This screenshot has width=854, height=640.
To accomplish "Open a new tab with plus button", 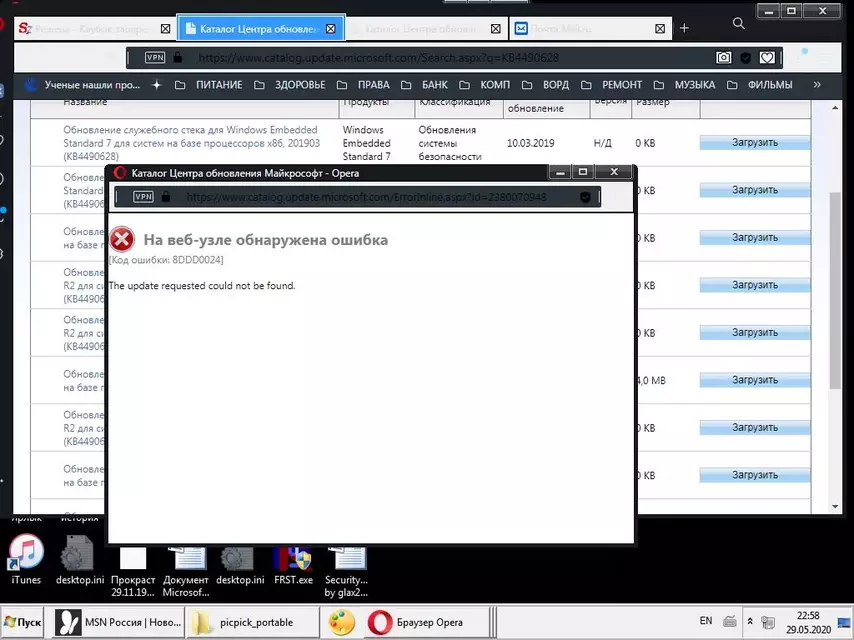I will [x=685, y=28].
